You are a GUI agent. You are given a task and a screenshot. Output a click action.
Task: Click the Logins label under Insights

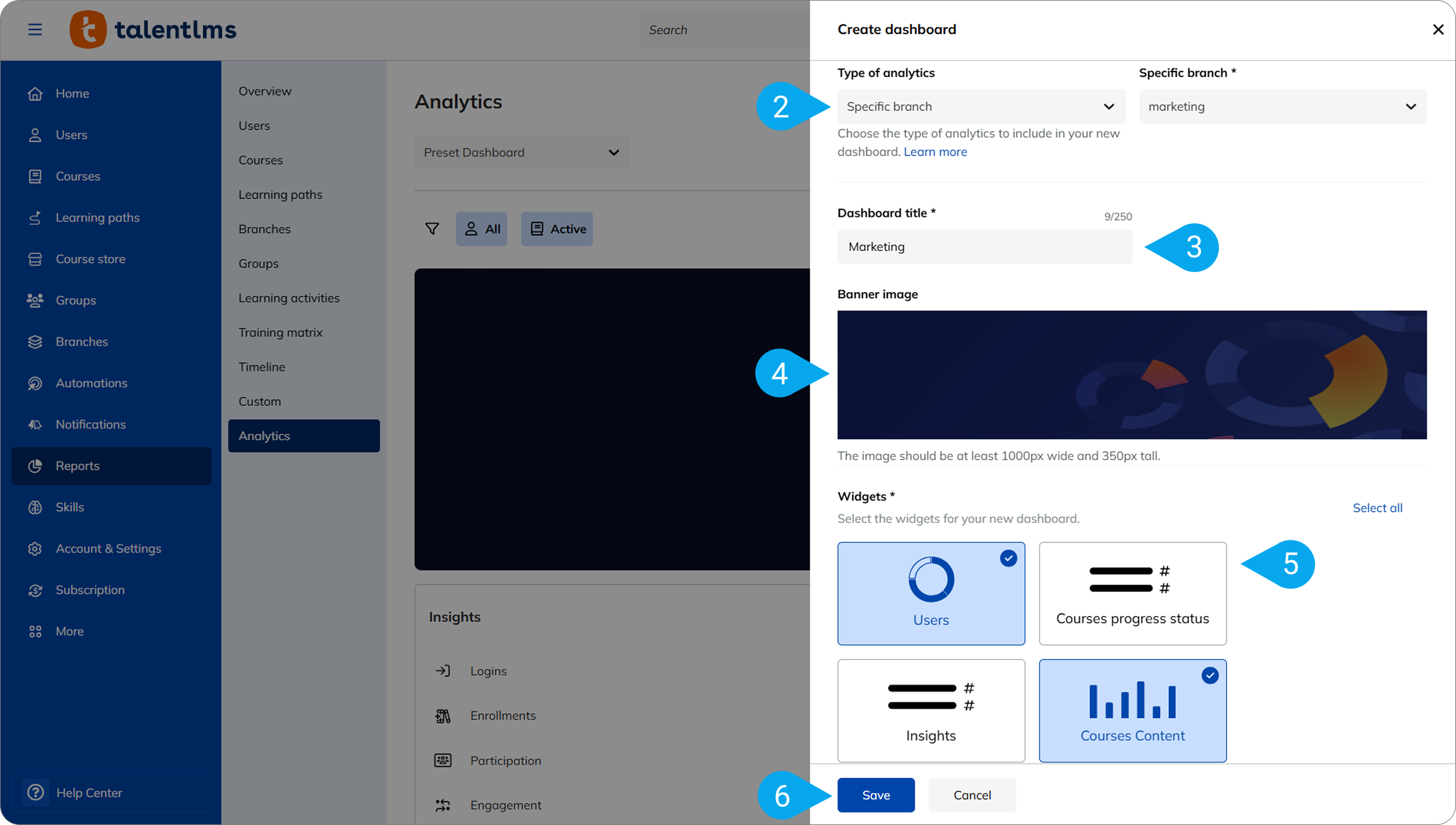(488, 671)
